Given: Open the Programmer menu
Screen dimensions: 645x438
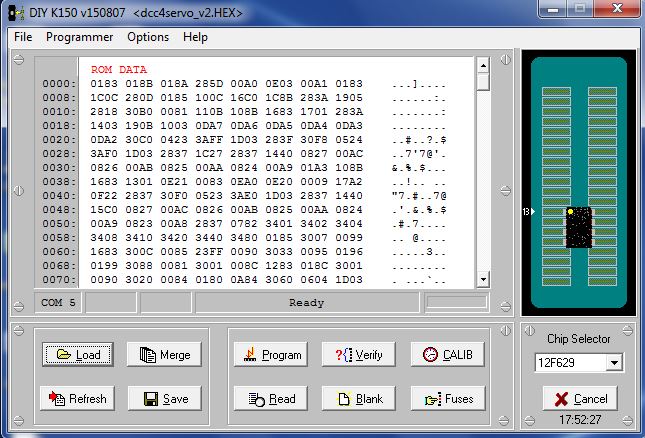Looking at the screenshot, I should (x=79, y=37).
